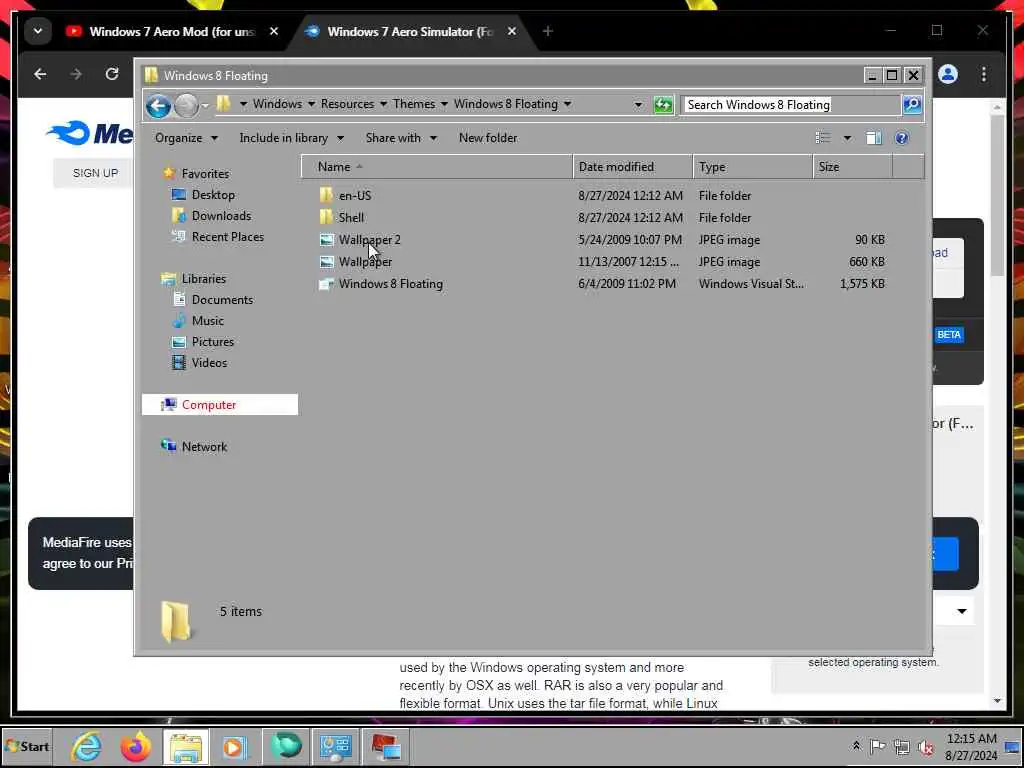Screen dimensions: 1024x768
Task: Switch to Windows 7 Aero Simulator tab
Action: [x=411, y=31]
